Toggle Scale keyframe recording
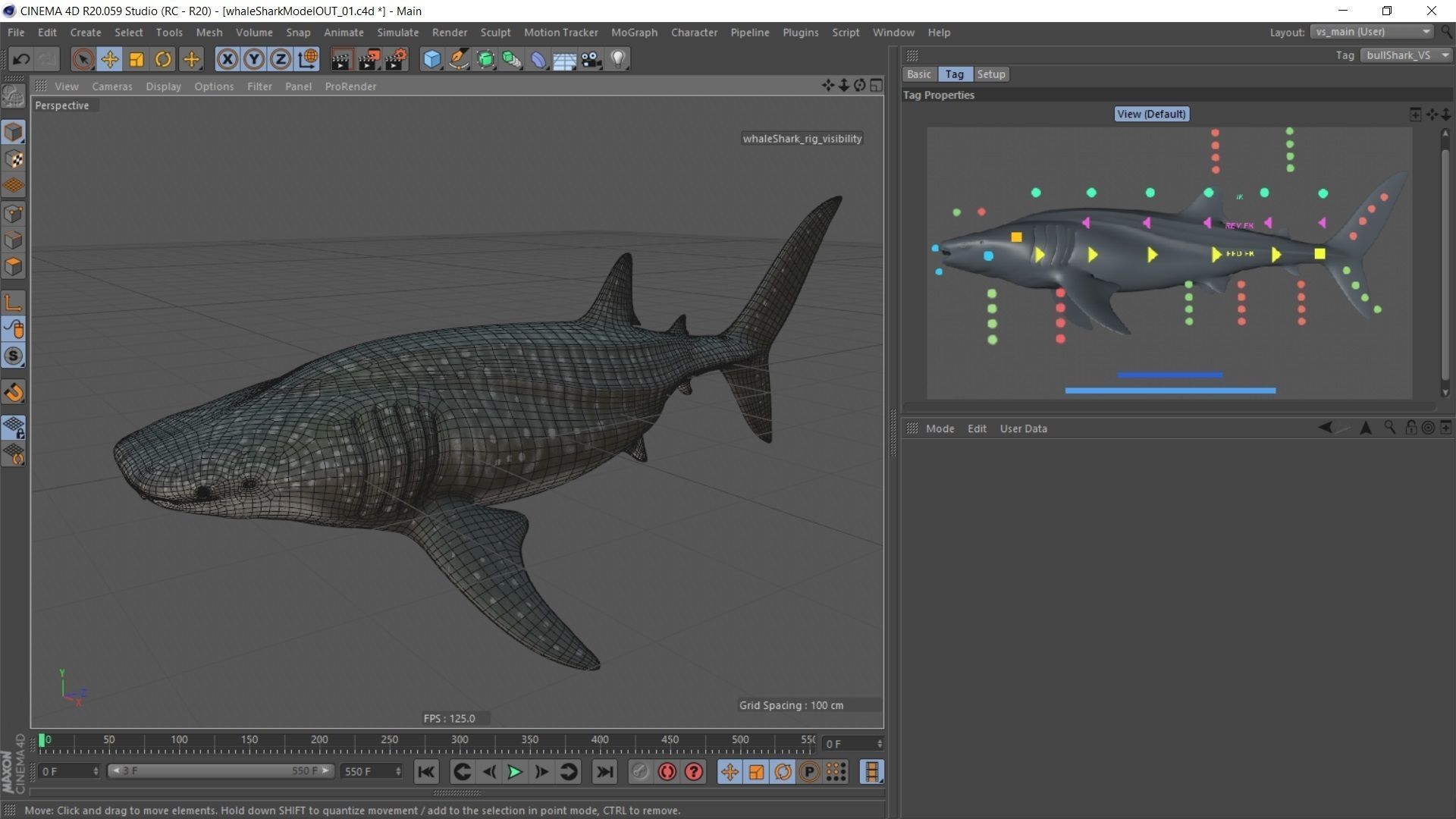This screenshot has width=1456, height=819. [756, 772]
